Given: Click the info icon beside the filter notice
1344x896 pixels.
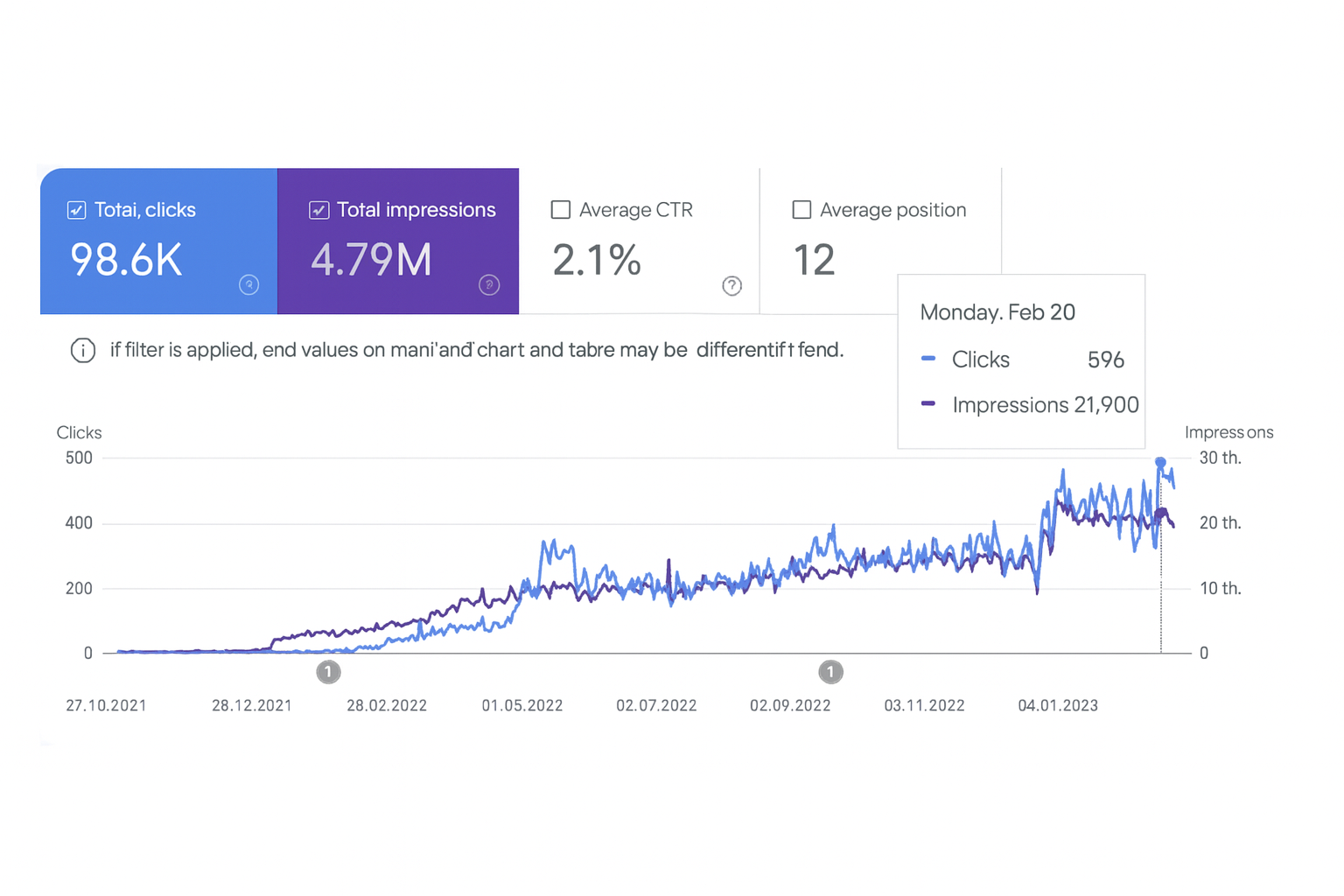Looking at the screenshot, I should click(83, 351).
